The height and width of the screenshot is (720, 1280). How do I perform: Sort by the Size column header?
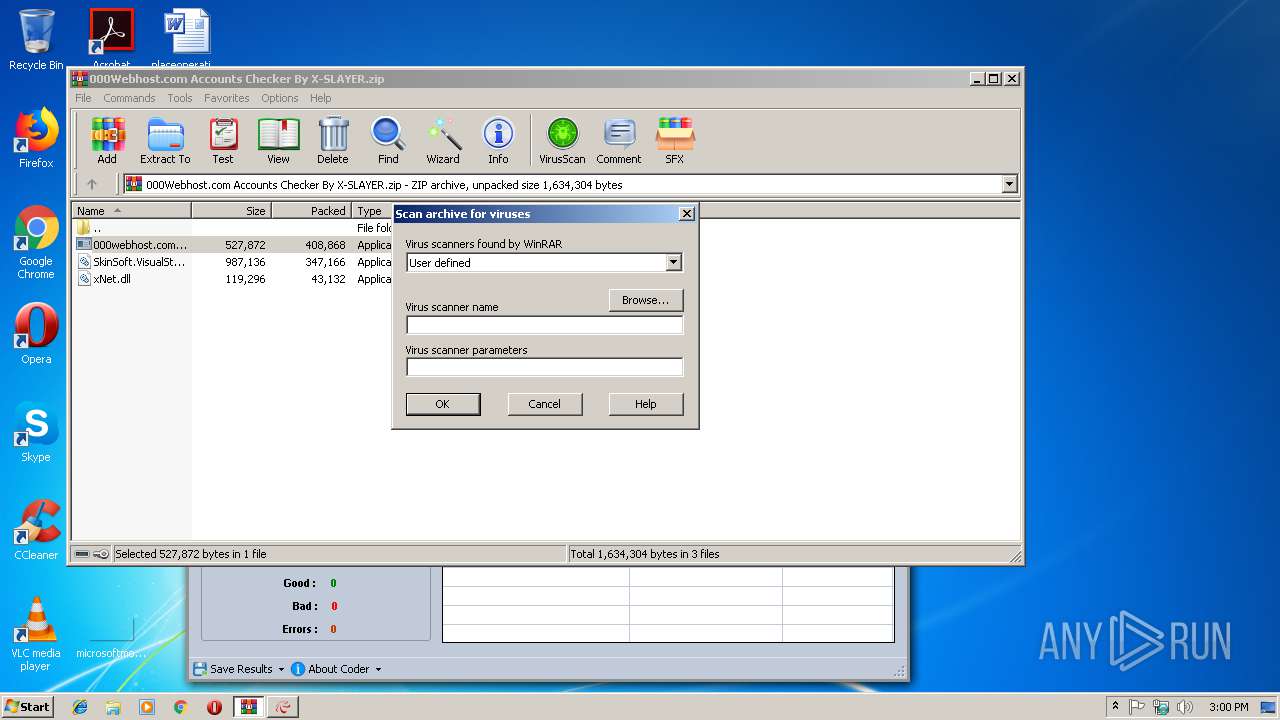click(232, 211)
